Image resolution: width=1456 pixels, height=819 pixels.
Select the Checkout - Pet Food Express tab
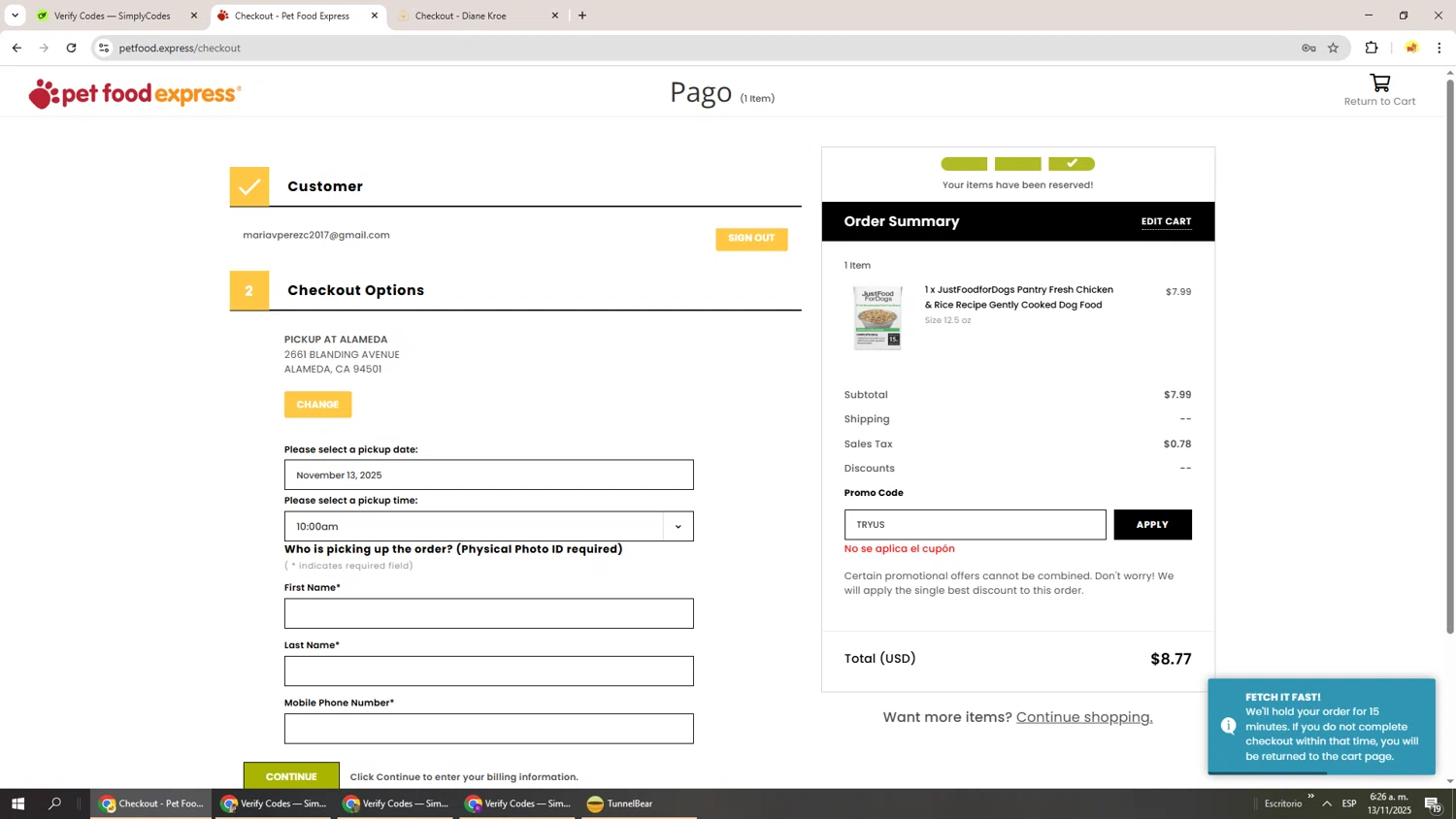pyautogui.click(x=291, y=16)
